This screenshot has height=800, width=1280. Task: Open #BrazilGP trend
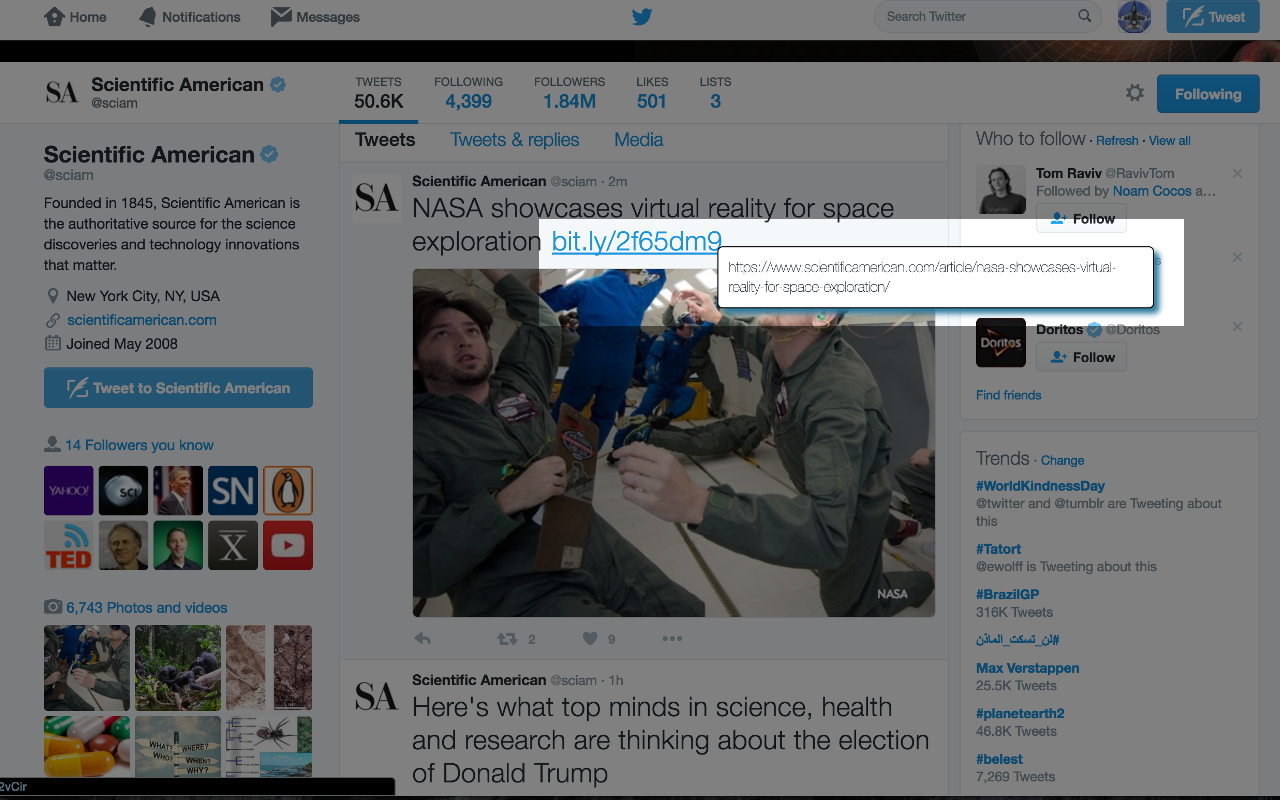pos(1007,594)
